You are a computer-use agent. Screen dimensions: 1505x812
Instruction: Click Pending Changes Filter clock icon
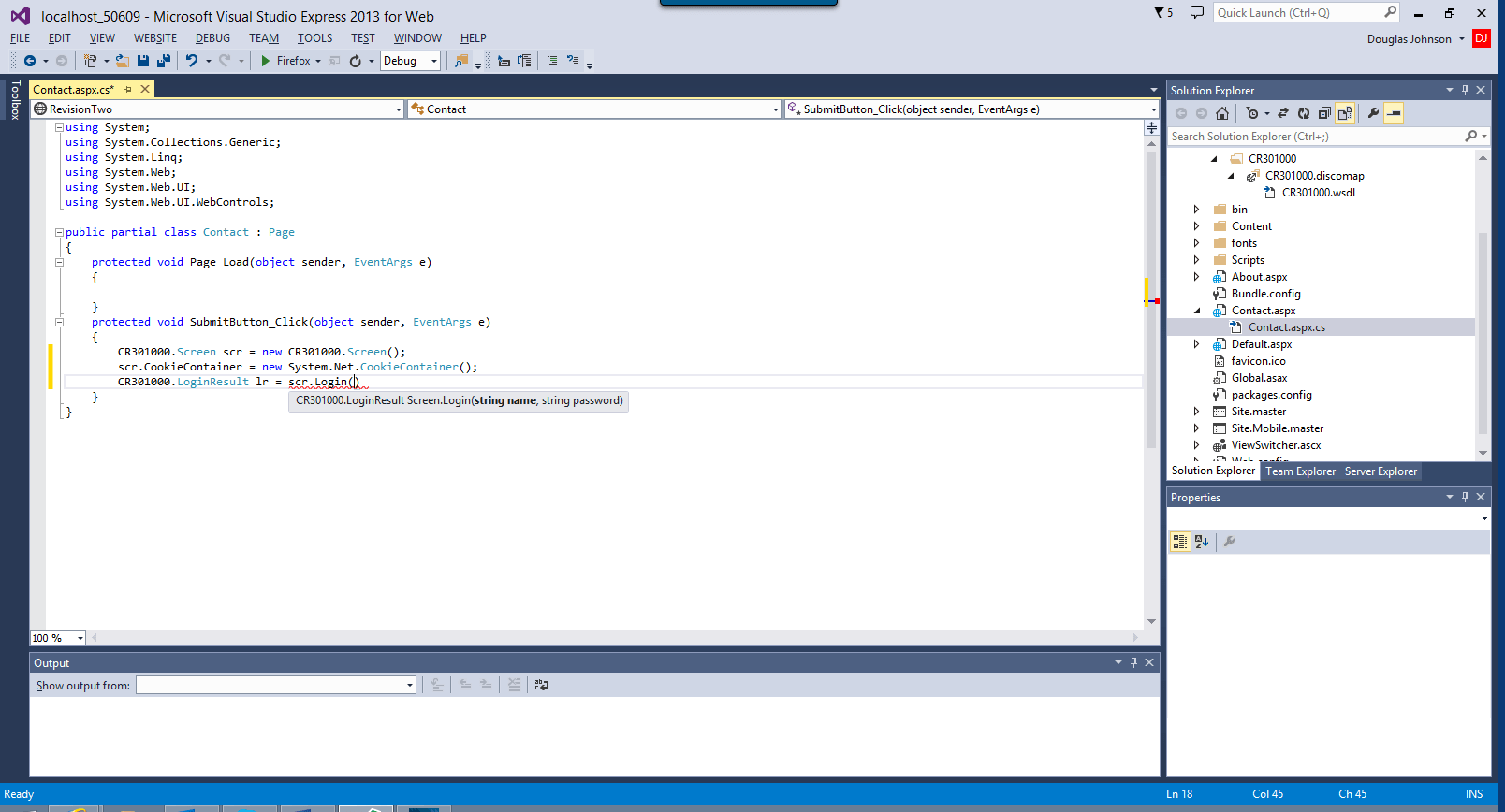(x=1252, y=113)
